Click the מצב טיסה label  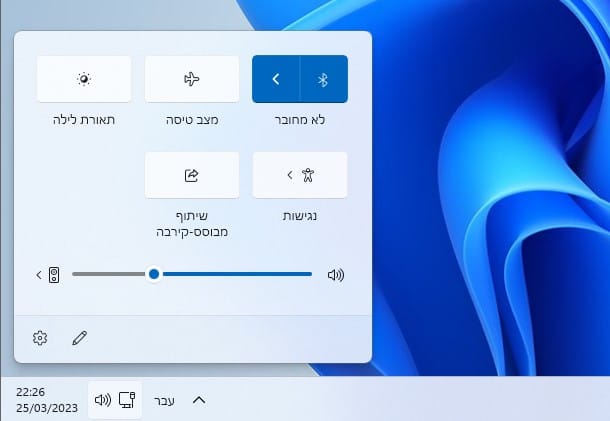192,120
